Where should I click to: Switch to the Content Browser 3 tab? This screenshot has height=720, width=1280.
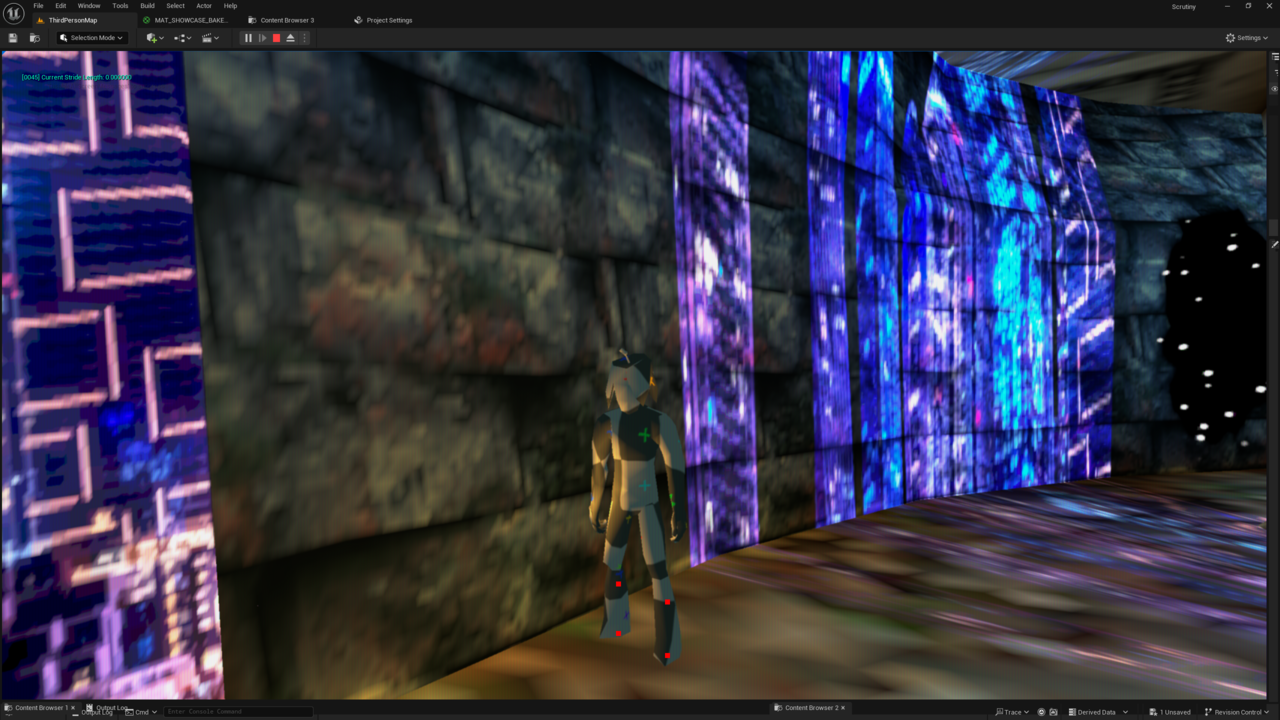coord(286,20)
